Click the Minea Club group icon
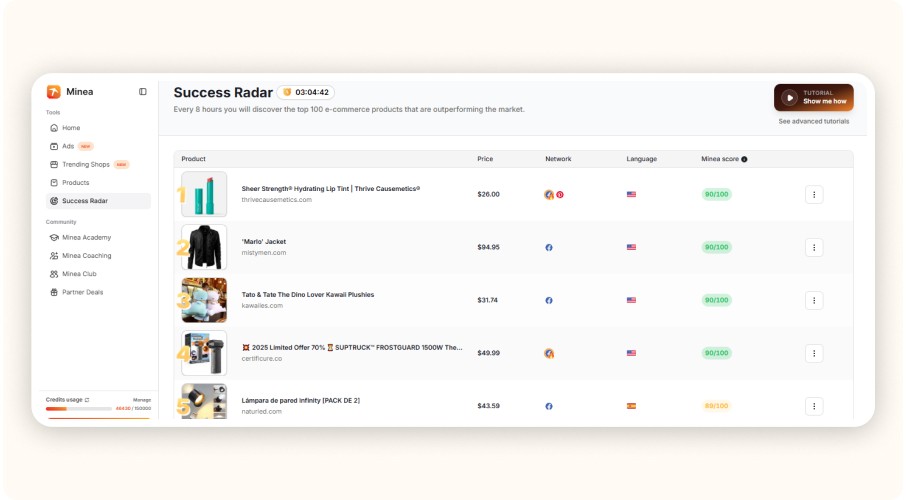The image size is (907, 500). [54, 274]
